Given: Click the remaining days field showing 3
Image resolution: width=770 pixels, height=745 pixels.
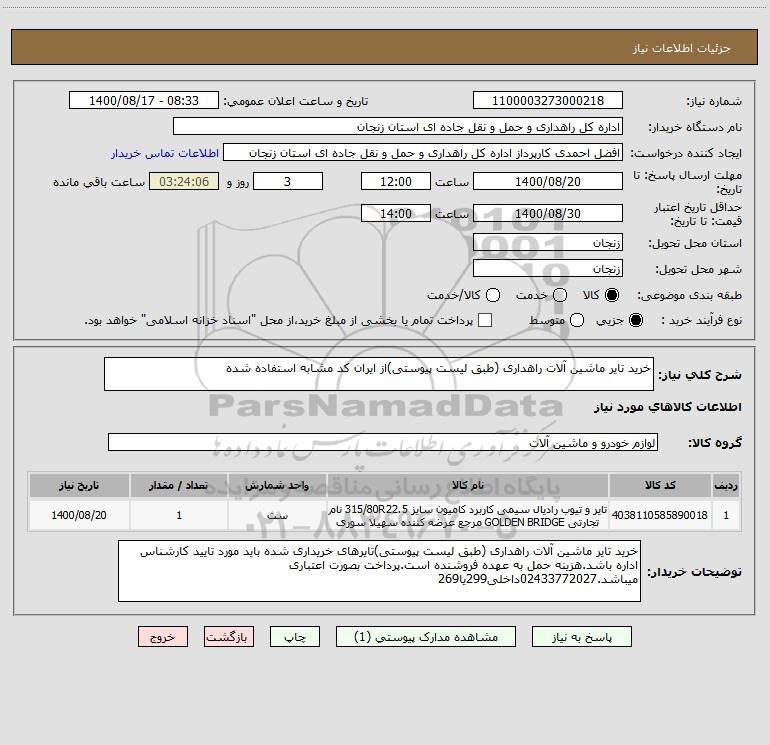Looking at the screenshot, I should [288, 181].
